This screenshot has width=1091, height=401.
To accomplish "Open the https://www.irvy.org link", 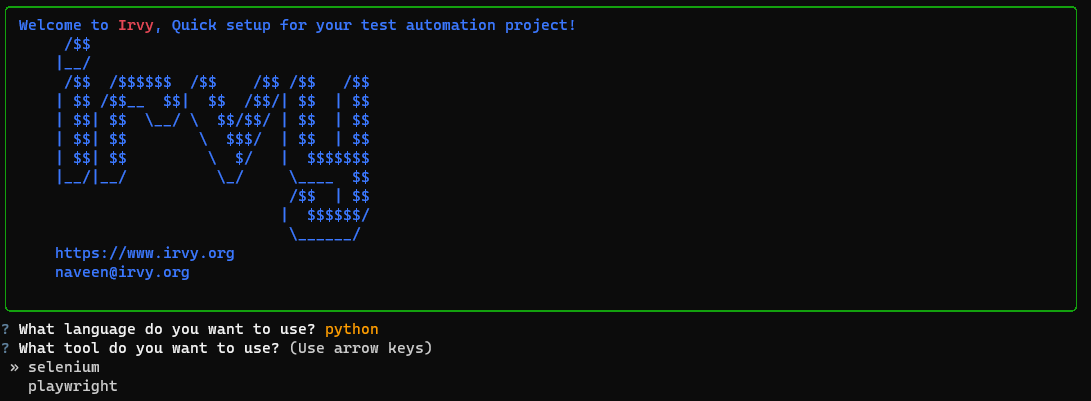I will tap(144, 253).
